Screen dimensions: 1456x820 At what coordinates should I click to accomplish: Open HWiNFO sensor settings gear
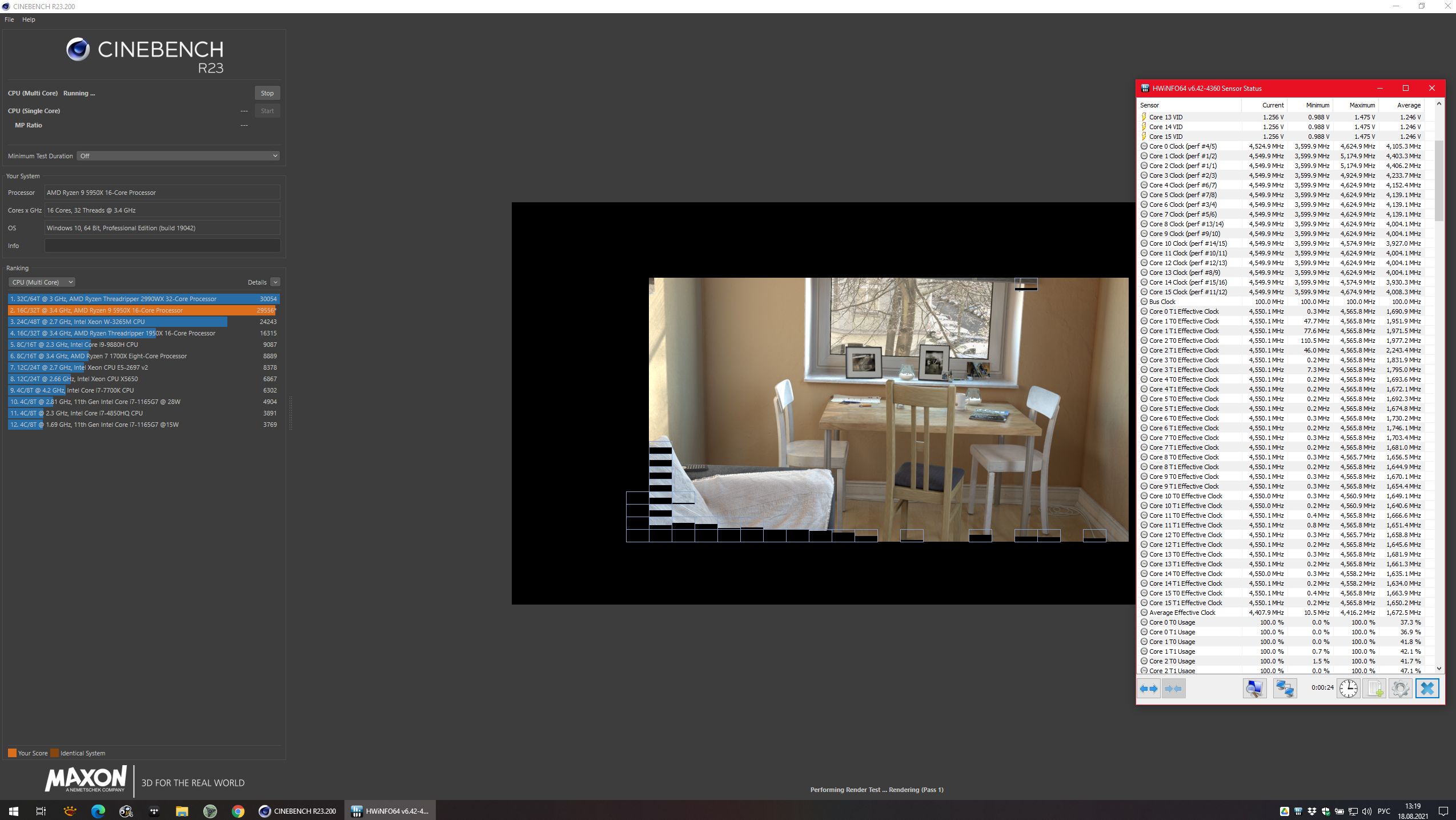coord(1400,689)
